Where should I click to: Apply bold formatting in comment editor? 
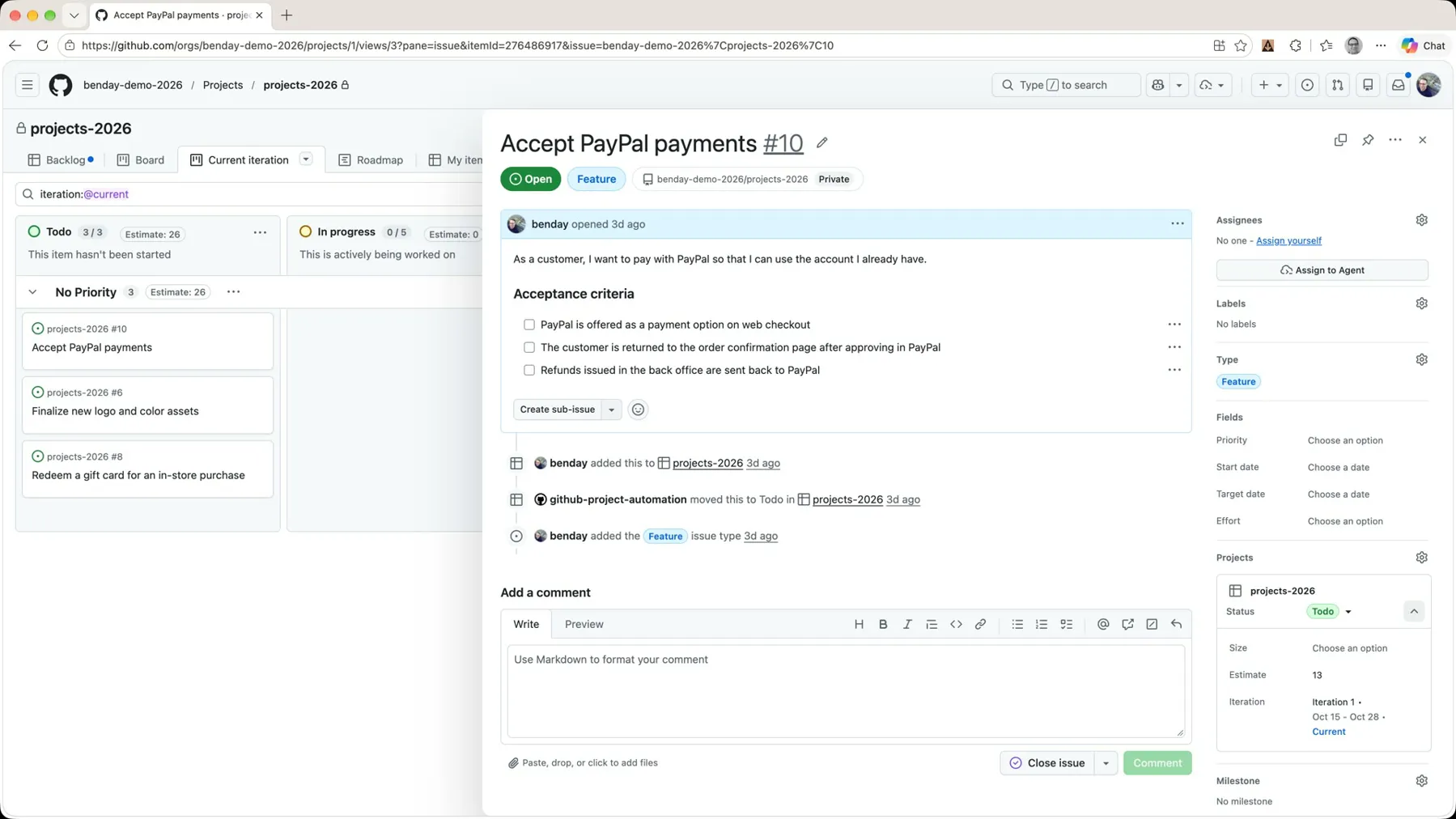click(883, 624)
